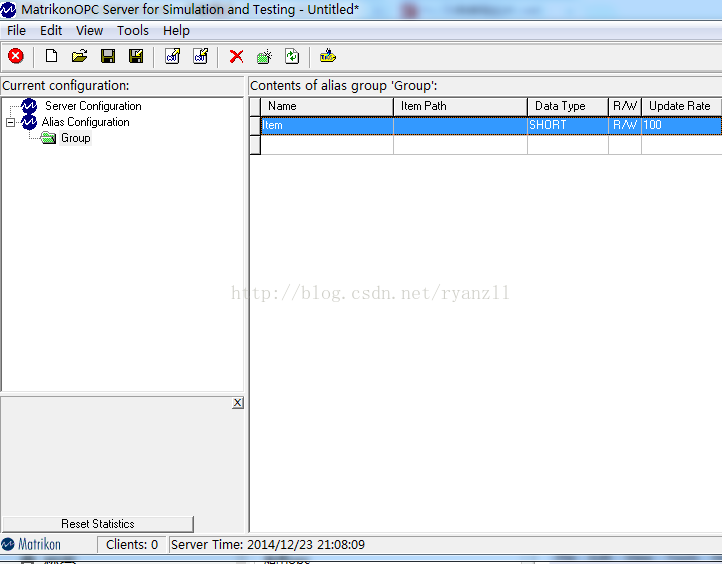The image size is (722, 564).
Task: Click the yellow tag options icon
Action: tap(328, 56)
